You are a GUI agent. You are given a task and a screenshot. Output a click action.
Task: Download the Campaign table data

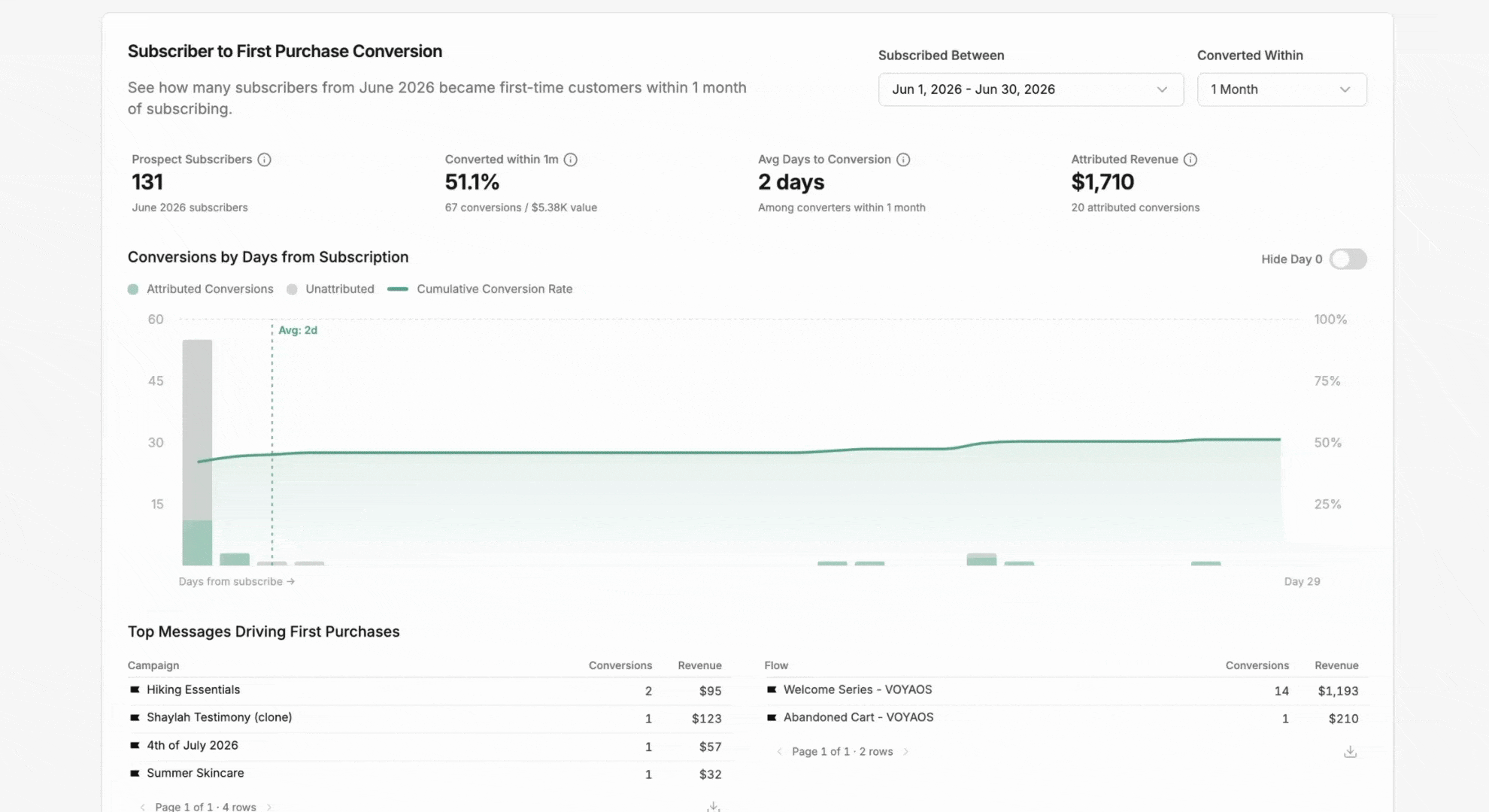click(714, 807)
